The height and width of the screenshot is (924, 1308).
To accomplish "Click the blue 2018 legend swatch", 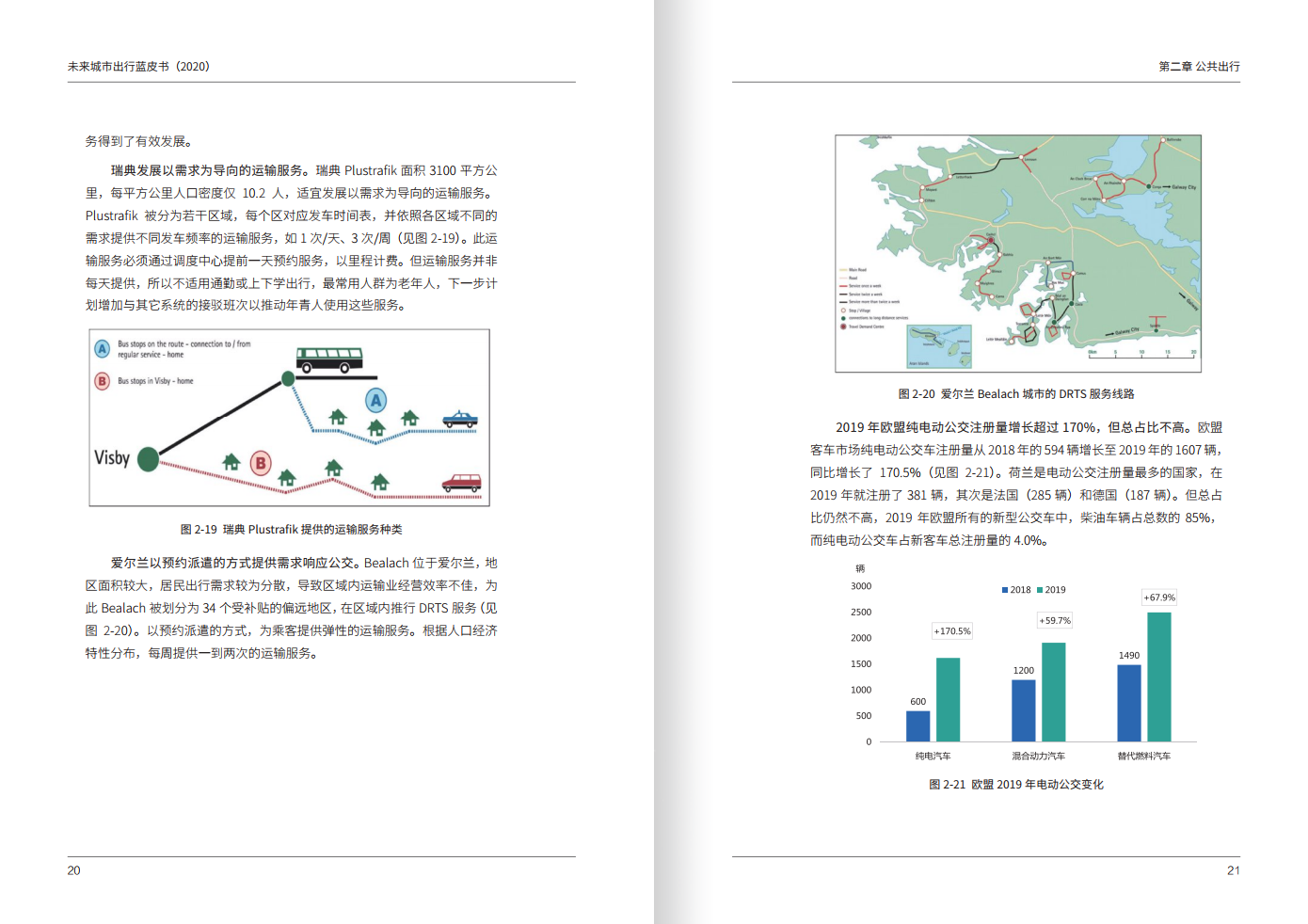I will click(1005, 590).
